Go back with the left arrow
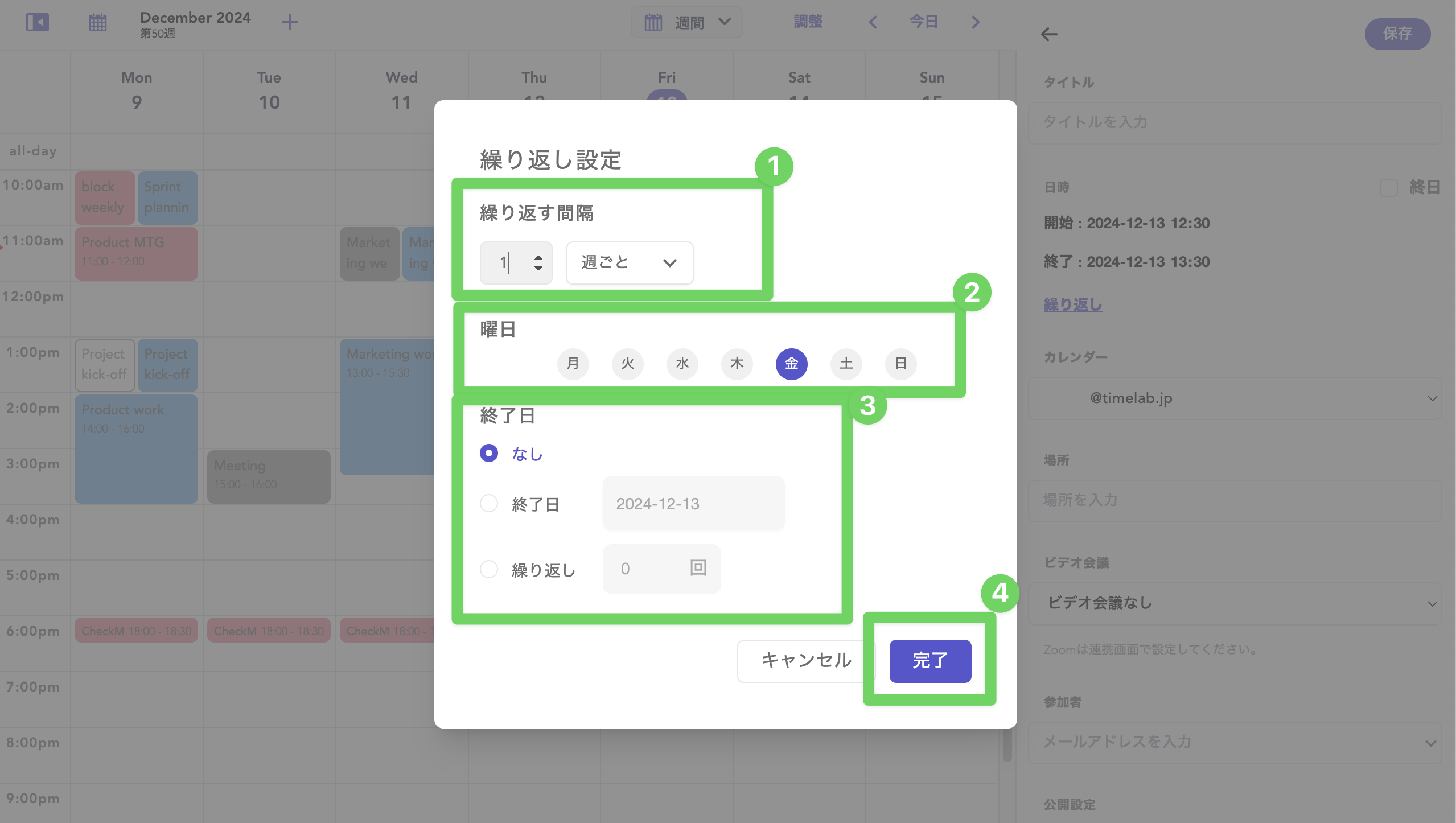The height and width of the screenshot is (823, 1456). point(1049,34)
